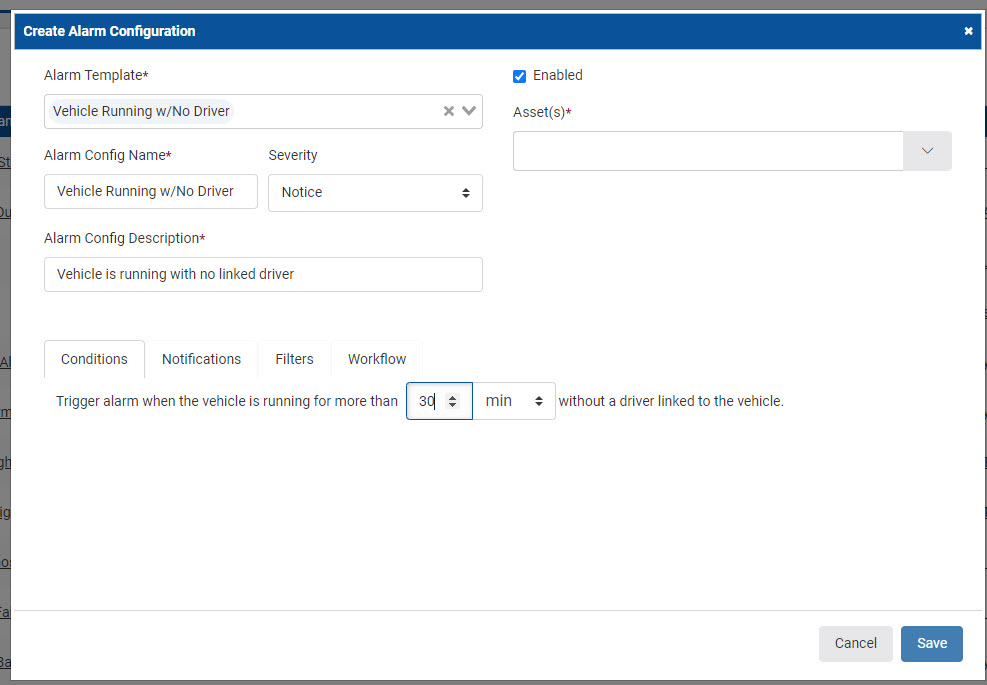The width and height of the screenshot is (987, 685).
Task: Close the Create Alarm Configuration dialog
Action: coord(968,31)
